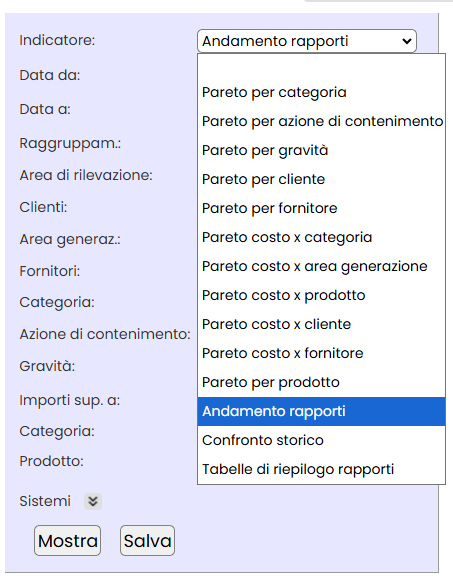Click the Mostra button
Screen dimensions: 453x586
68,540
